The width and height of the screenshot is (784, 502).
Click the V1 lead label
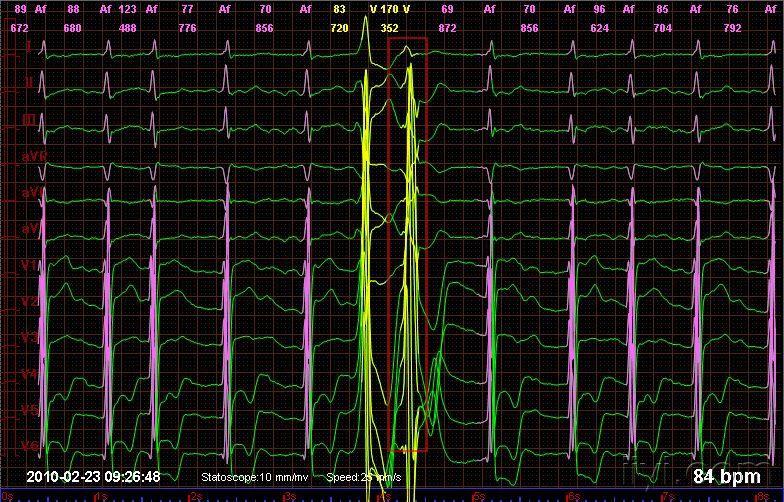click(29, 266)
